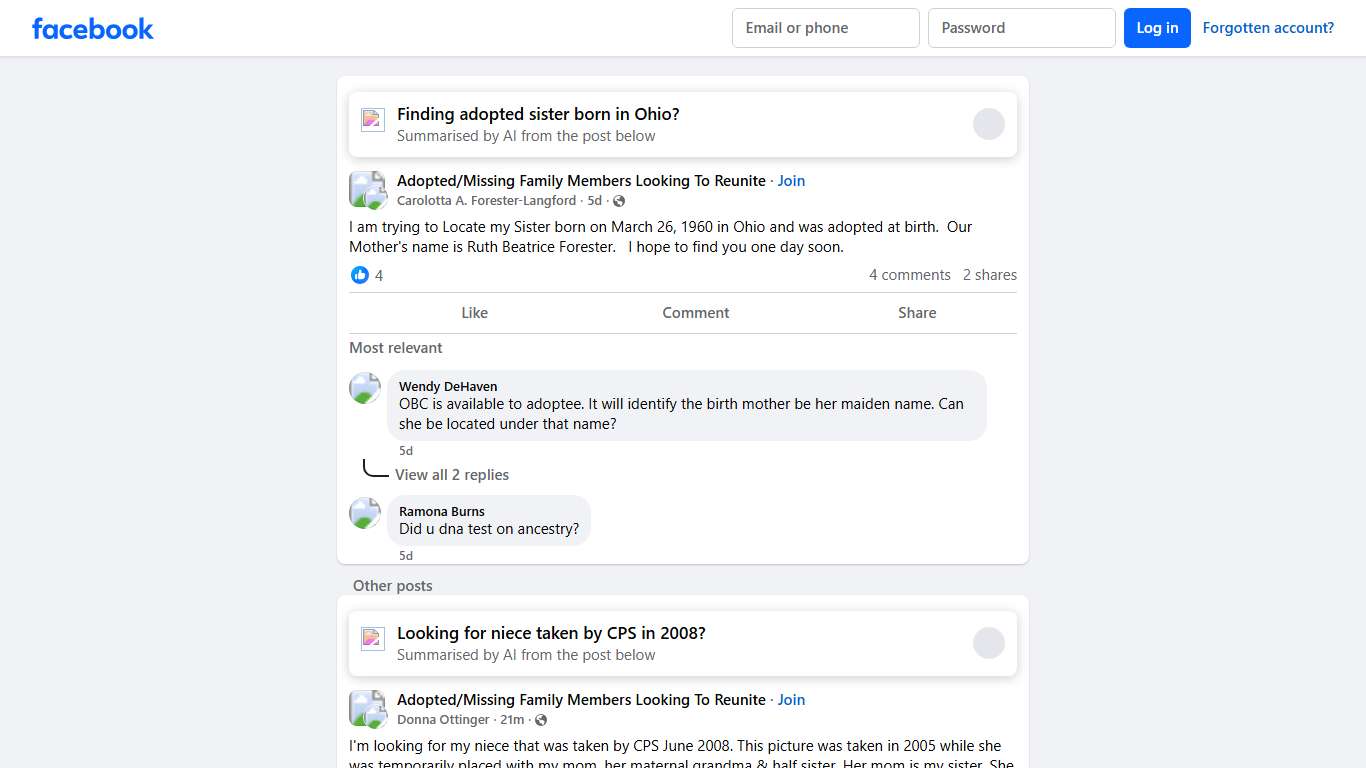Screen dimensions: 1366x768
Task: Click the Log in button
Action: coord(1157,28)
